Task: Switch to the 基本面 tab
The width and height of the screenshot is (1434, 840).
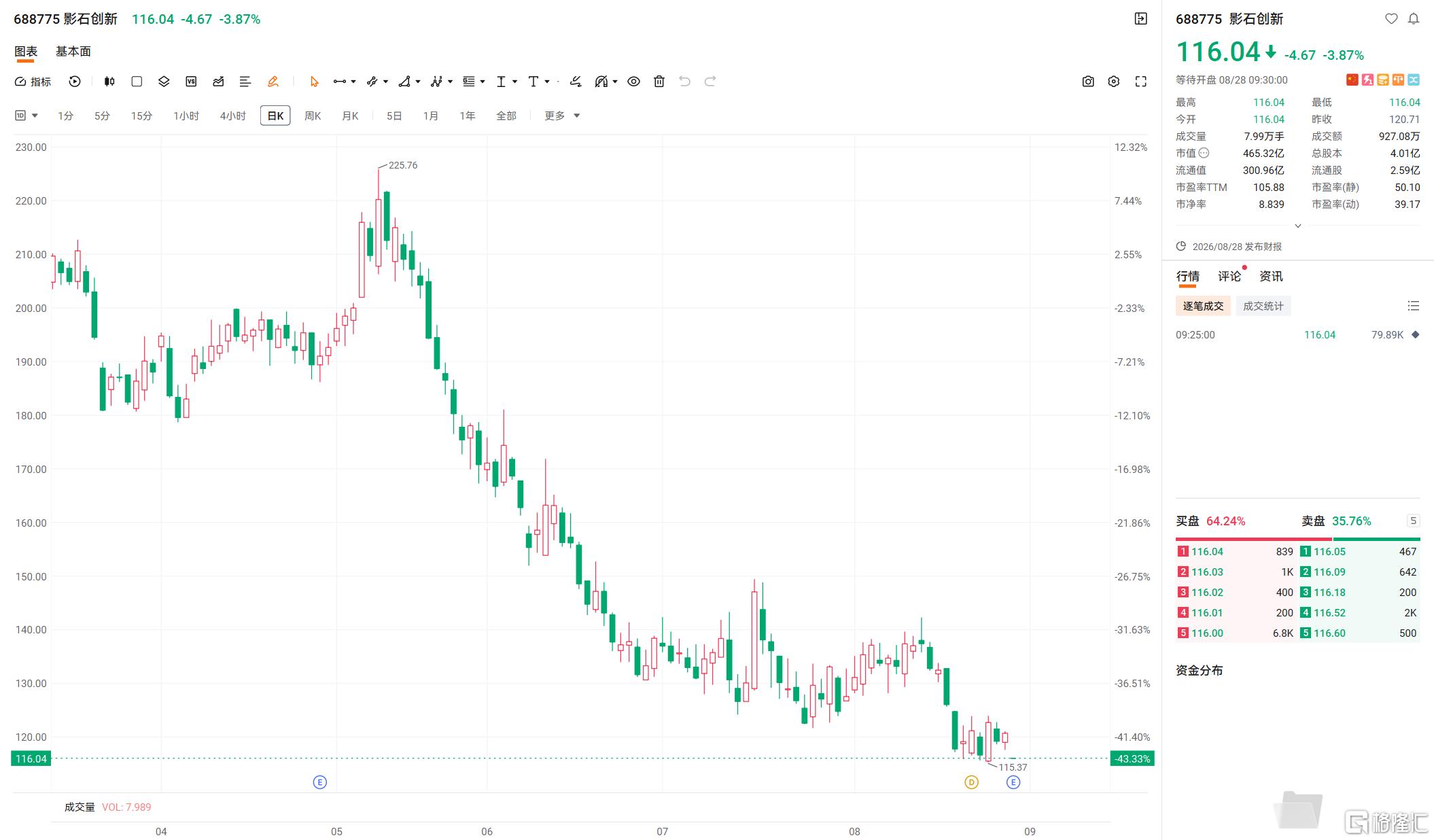Action: pos(73,52)
